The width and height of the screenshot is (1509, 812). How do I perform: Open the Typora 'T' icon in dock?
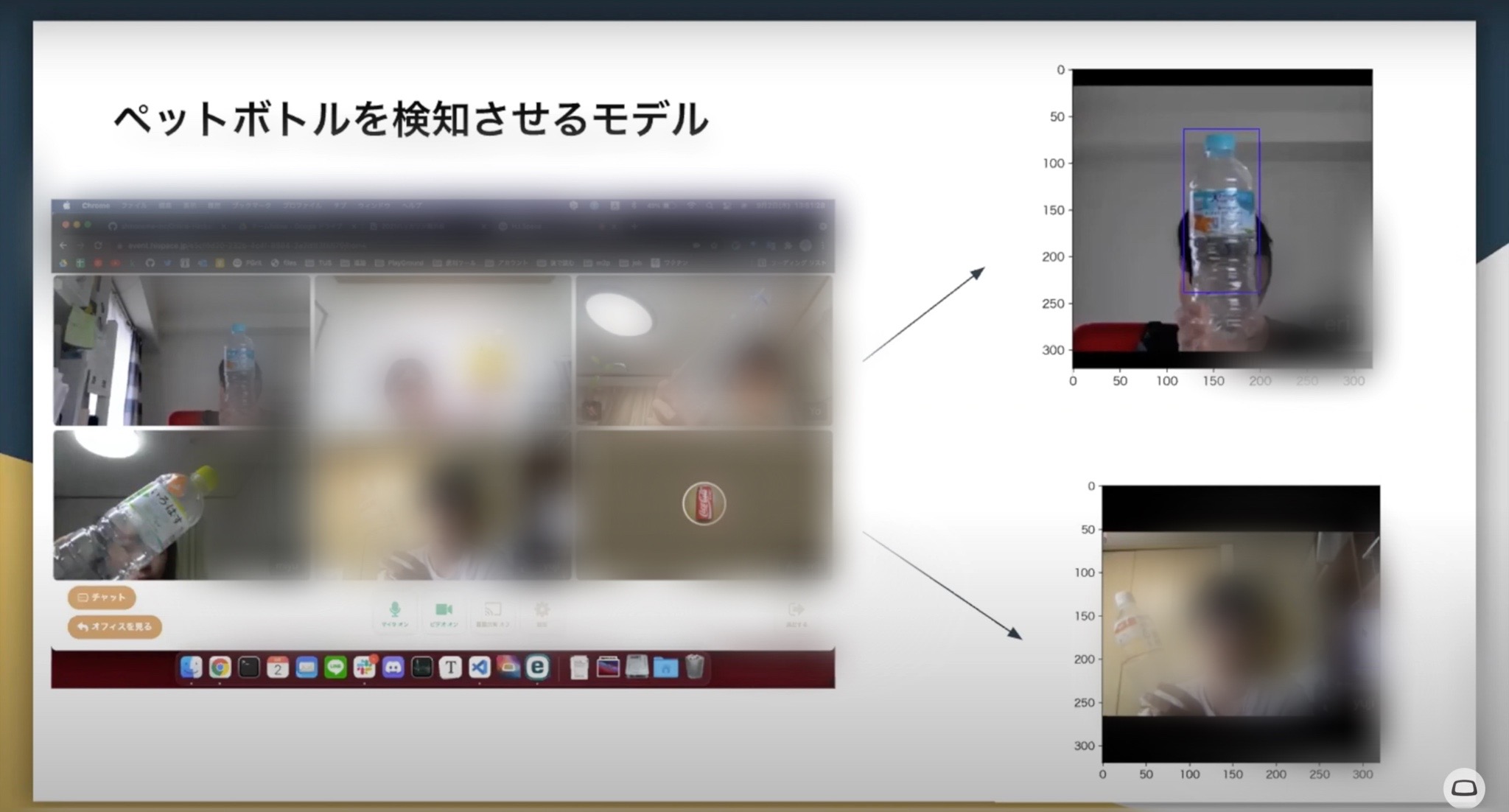(450, 667)
